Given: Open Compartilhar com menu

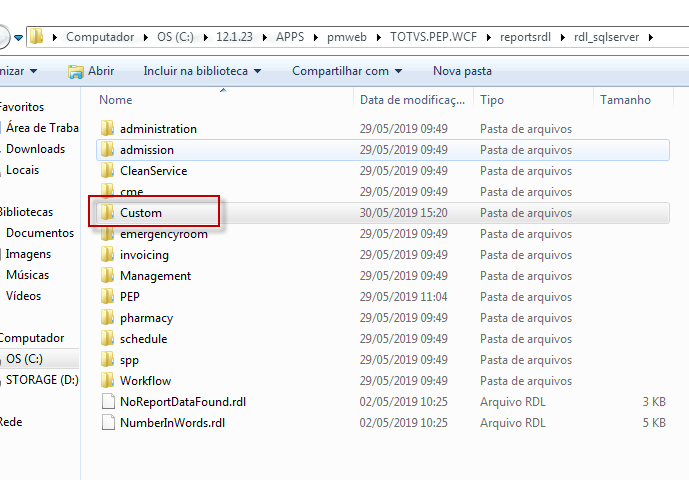Looking at the screenshot, I should pos(347,71).
